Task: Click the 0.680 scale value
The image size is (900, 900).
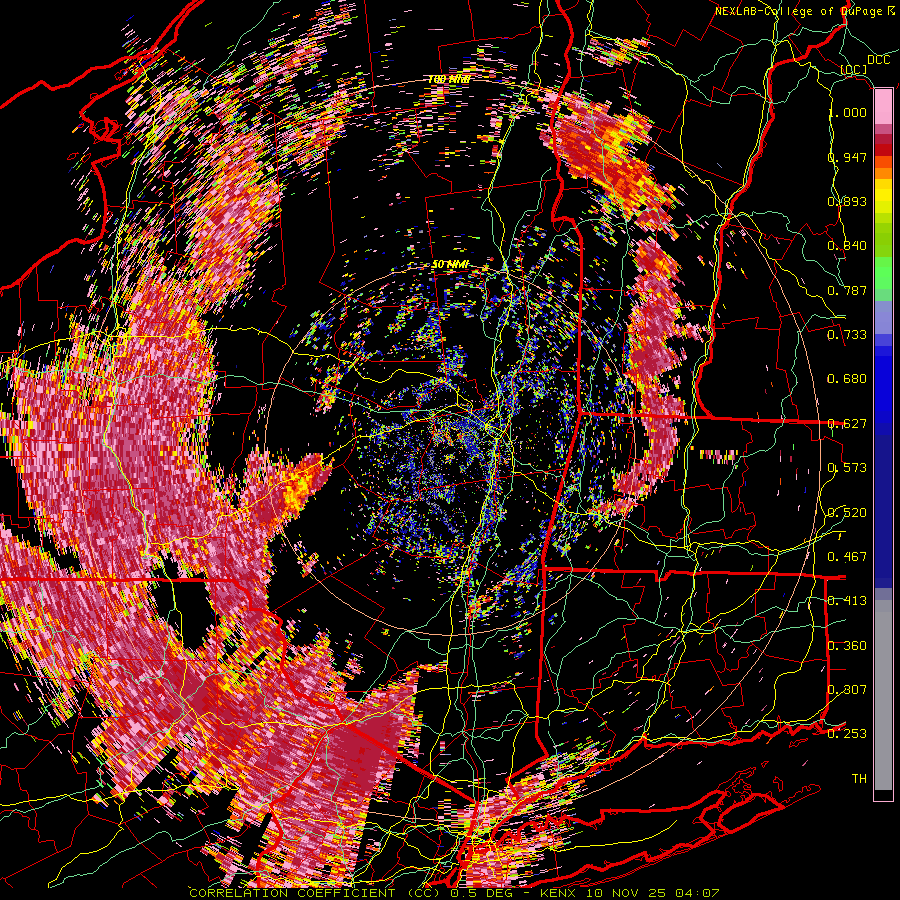Action: (x=848, y=379)
